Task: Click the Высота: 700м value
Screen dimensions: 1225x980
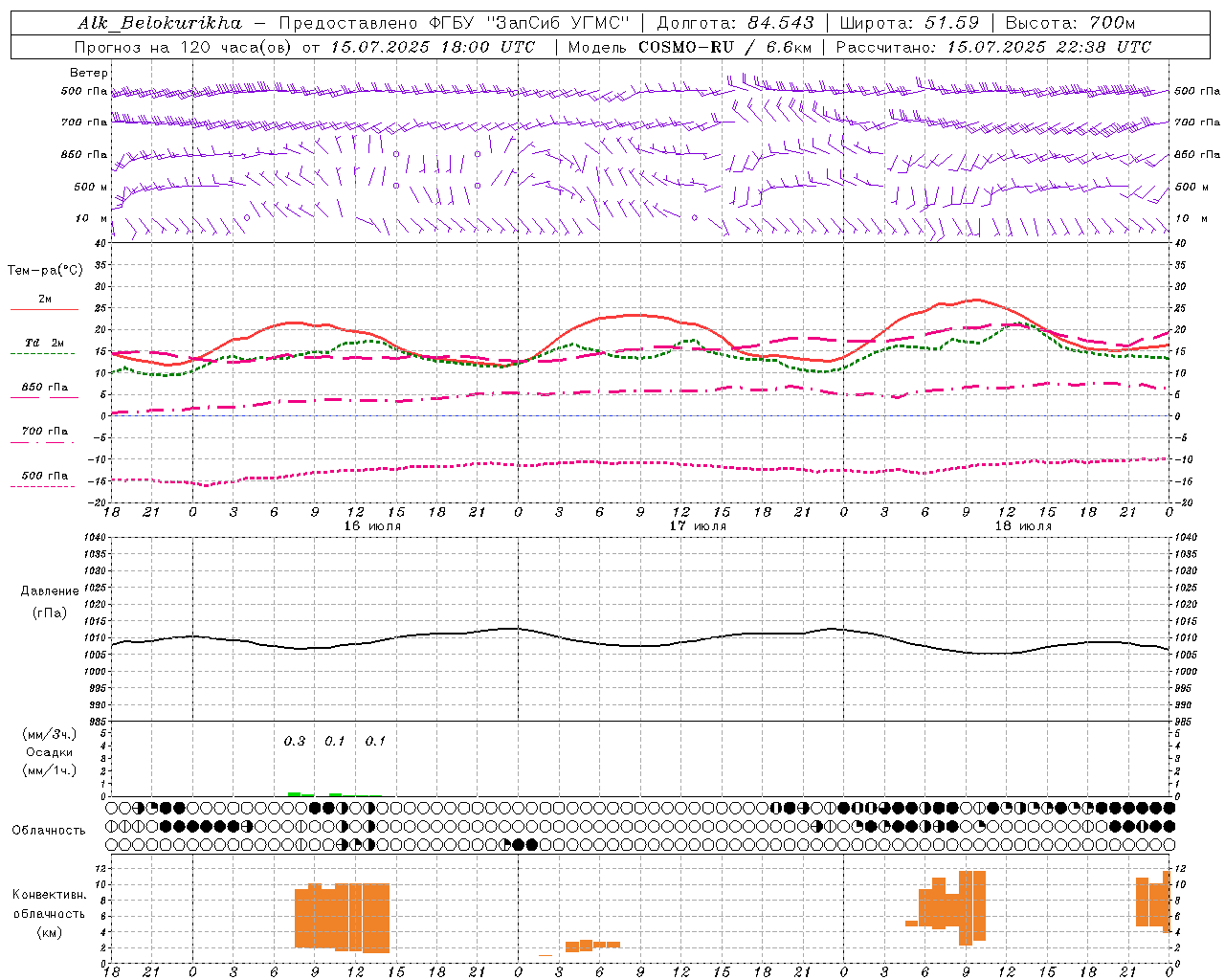Action: point(1070,23)
